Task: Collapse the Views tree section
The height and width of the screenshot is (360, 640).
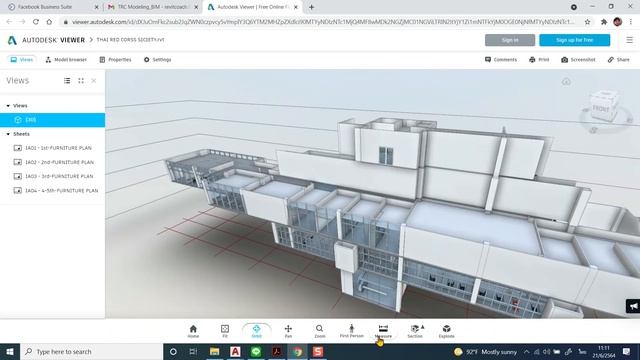Action: click(x=8, y=106)
